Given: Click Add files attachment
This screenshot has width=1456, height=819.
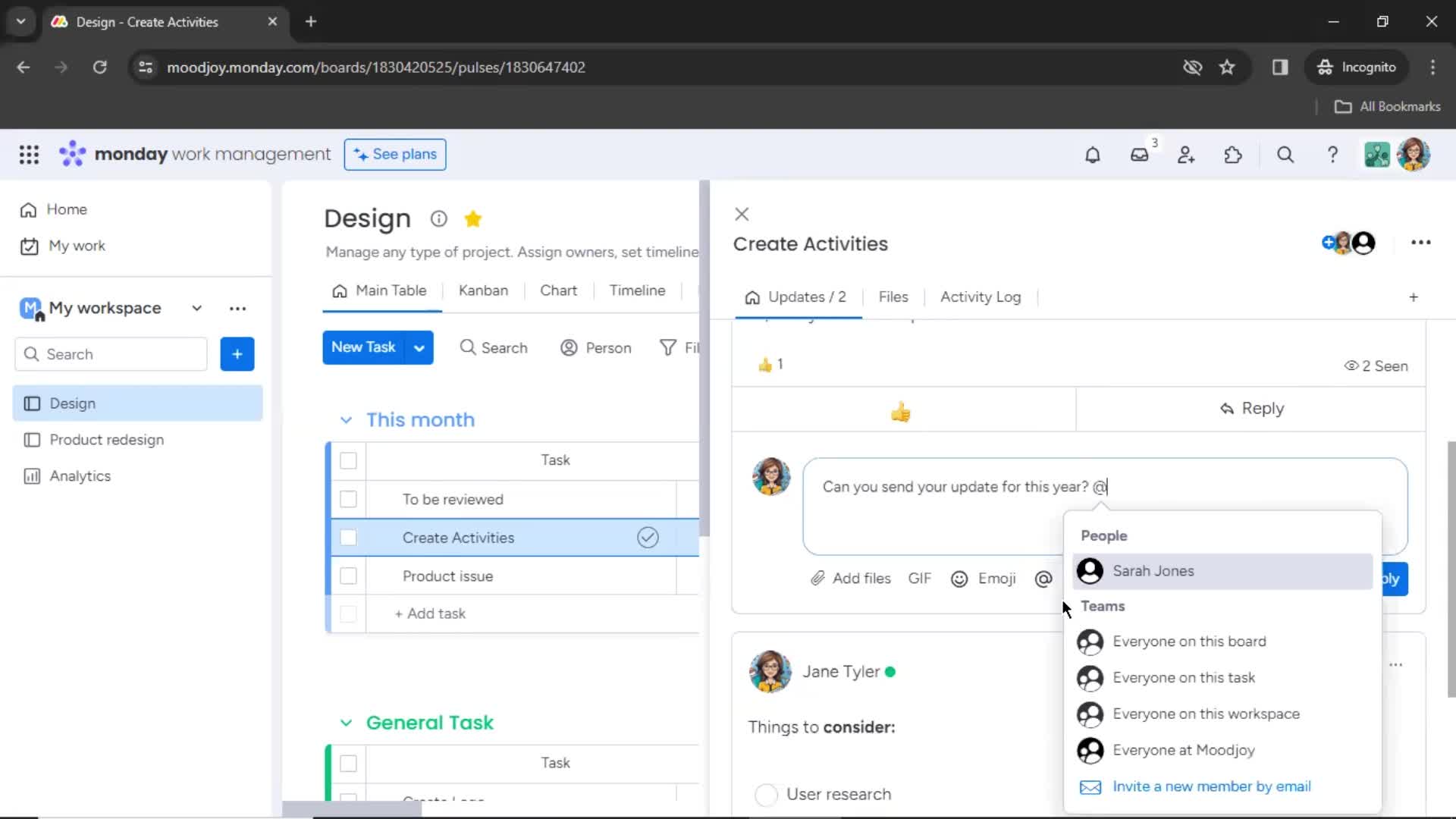Looking at the screenshot, I should tap(850, 579).
